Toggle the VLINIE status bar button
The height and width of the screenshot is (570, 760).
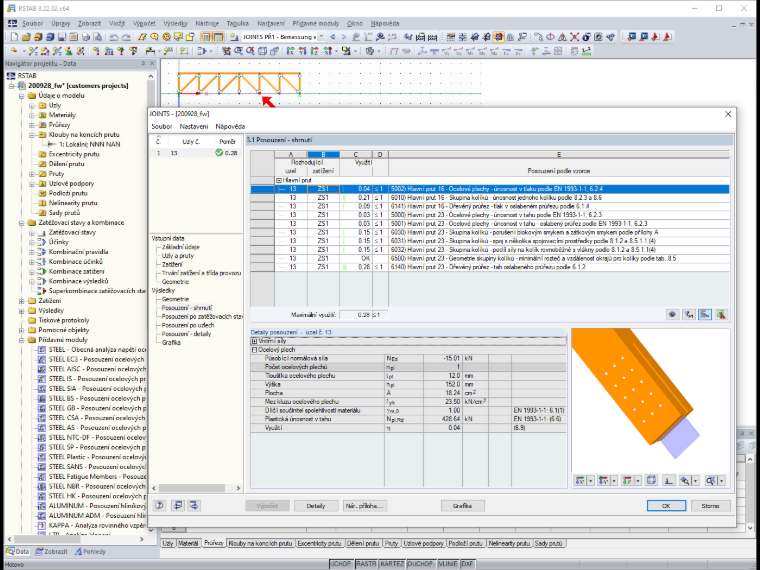[x=447, y=564]
